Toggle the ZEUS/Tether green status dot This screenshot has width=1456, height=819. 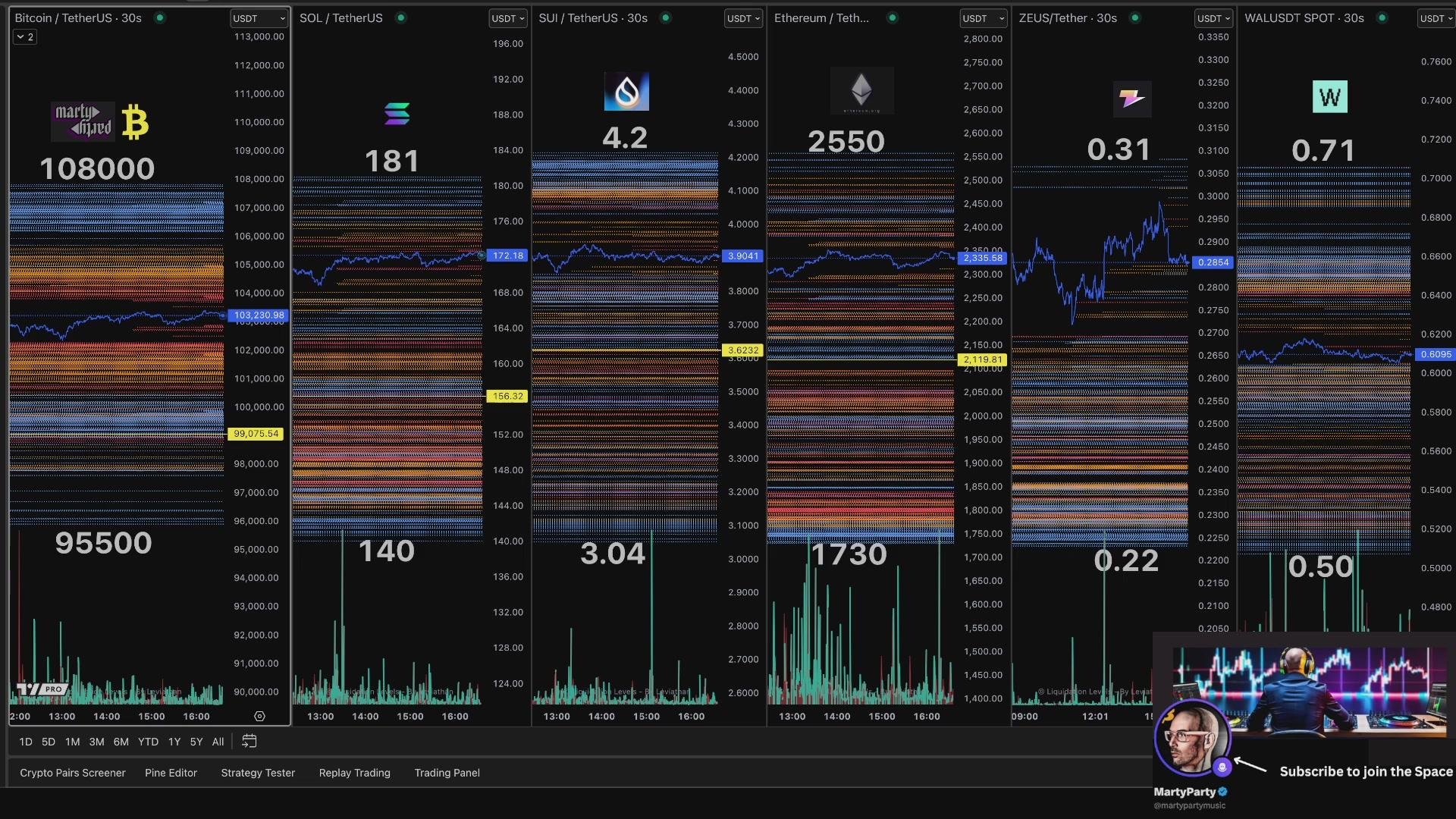(1134, 17)
